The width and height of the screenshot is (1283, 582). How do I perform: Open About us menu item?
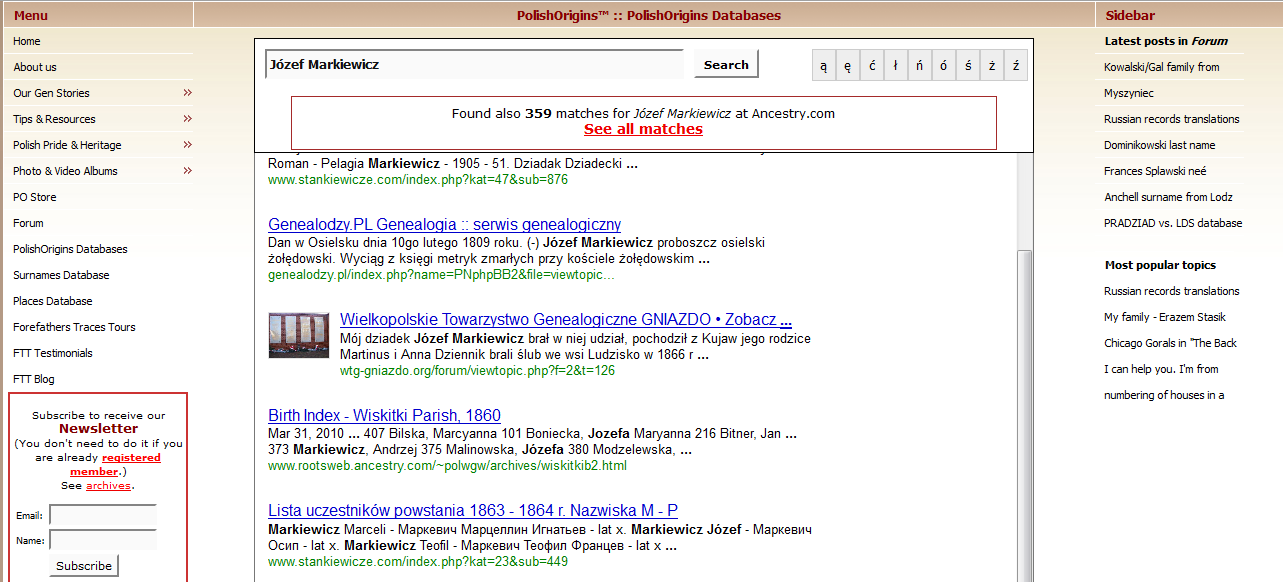coord(35,67)
